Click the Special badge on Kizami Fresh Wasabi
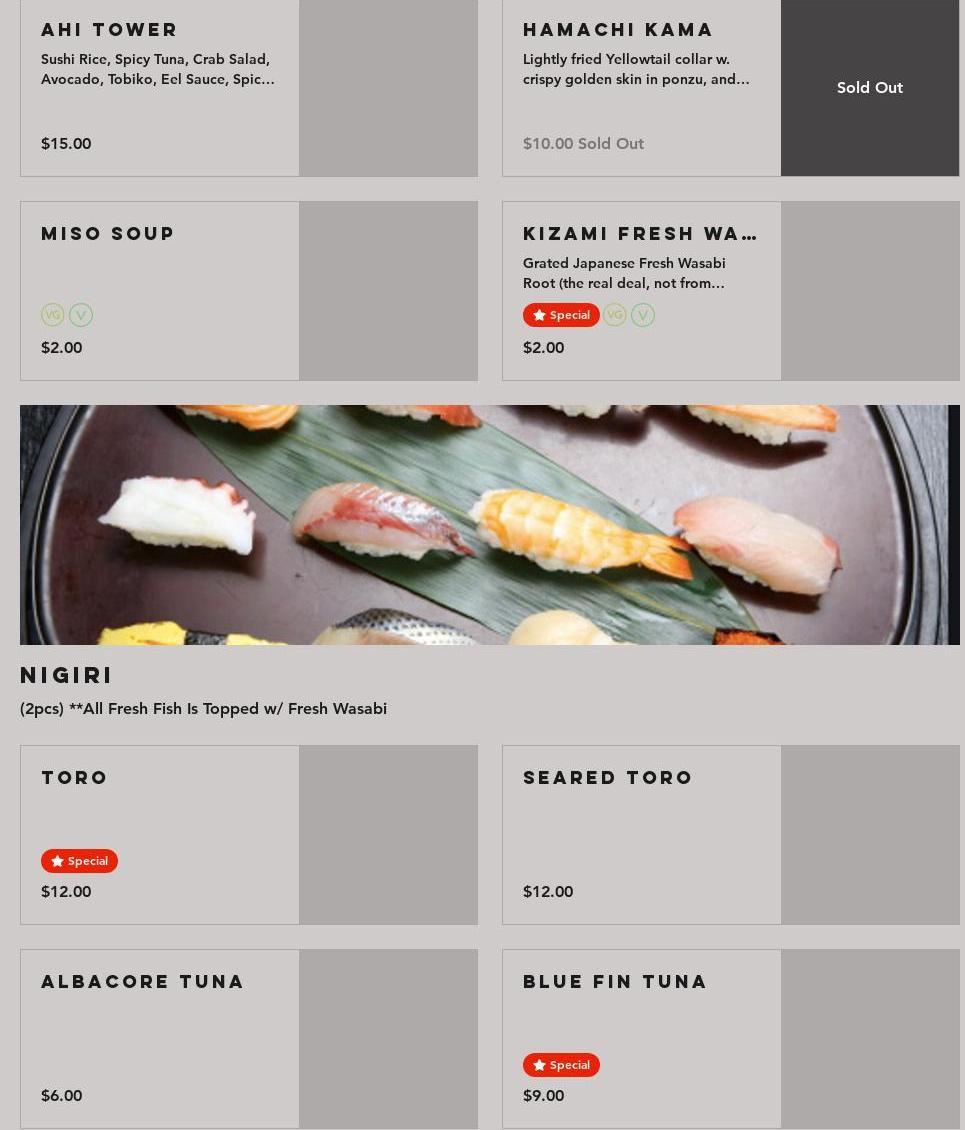 pos(561,315)
